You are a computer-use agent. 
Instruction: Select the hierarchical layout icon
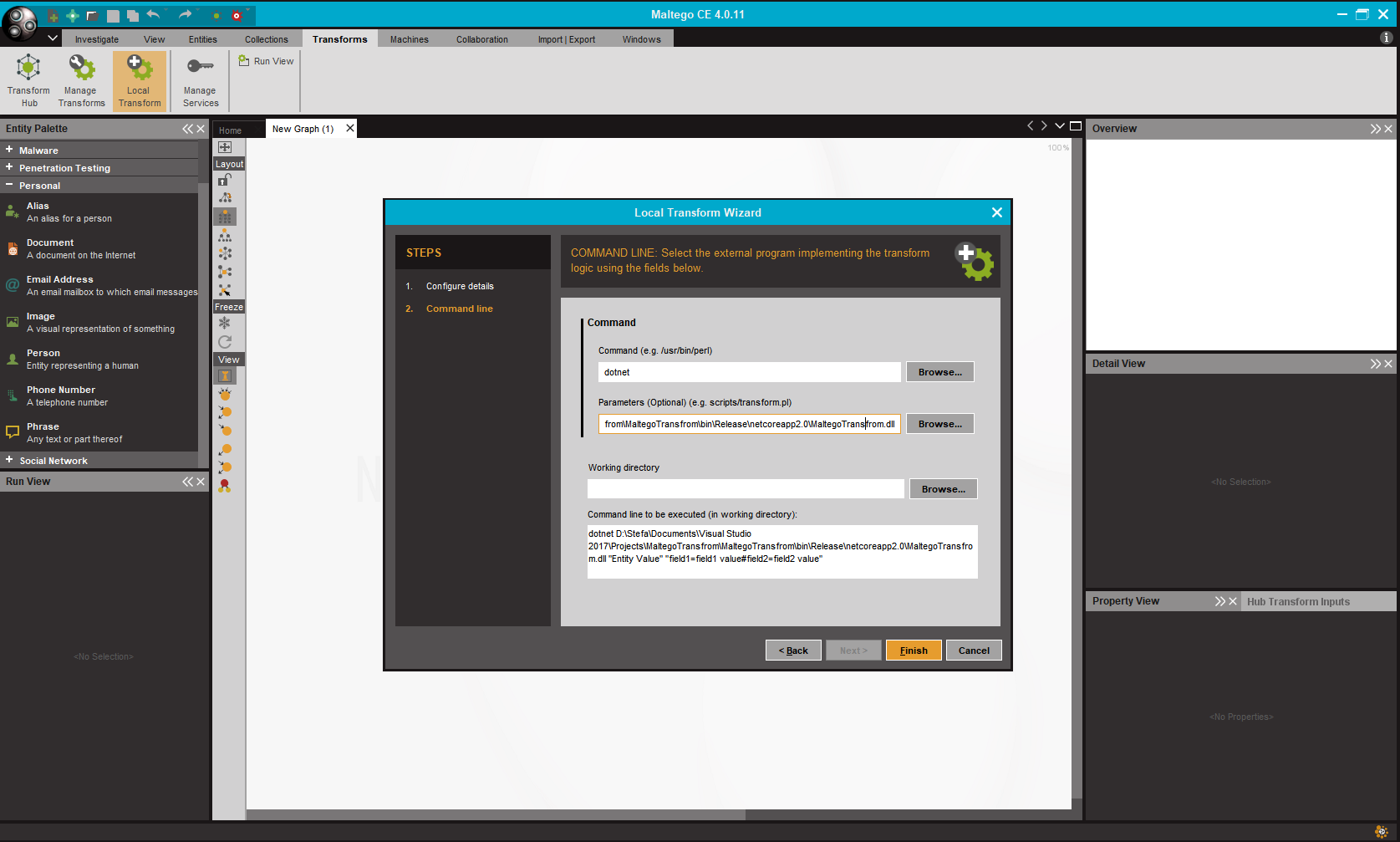[x=225, y=236]
